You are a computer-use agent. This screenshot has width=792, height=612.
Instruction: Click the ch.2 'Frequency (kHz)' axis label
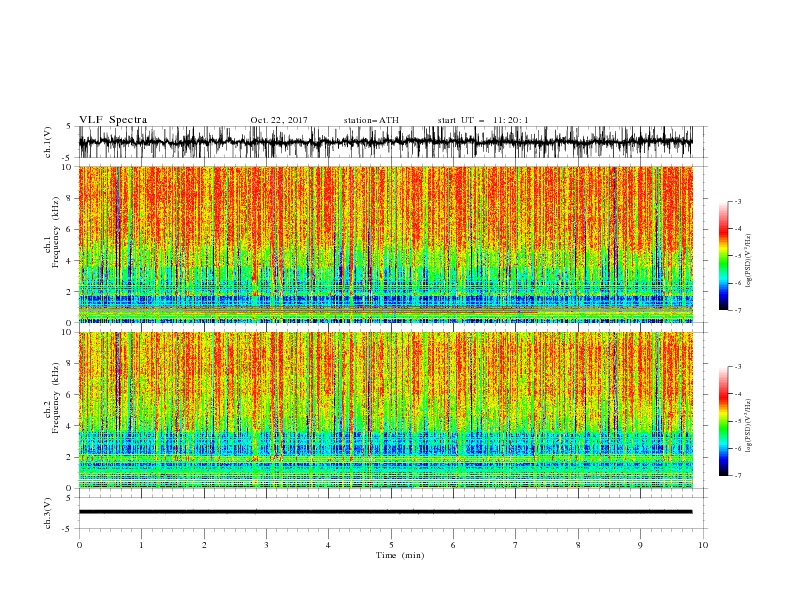57,397
